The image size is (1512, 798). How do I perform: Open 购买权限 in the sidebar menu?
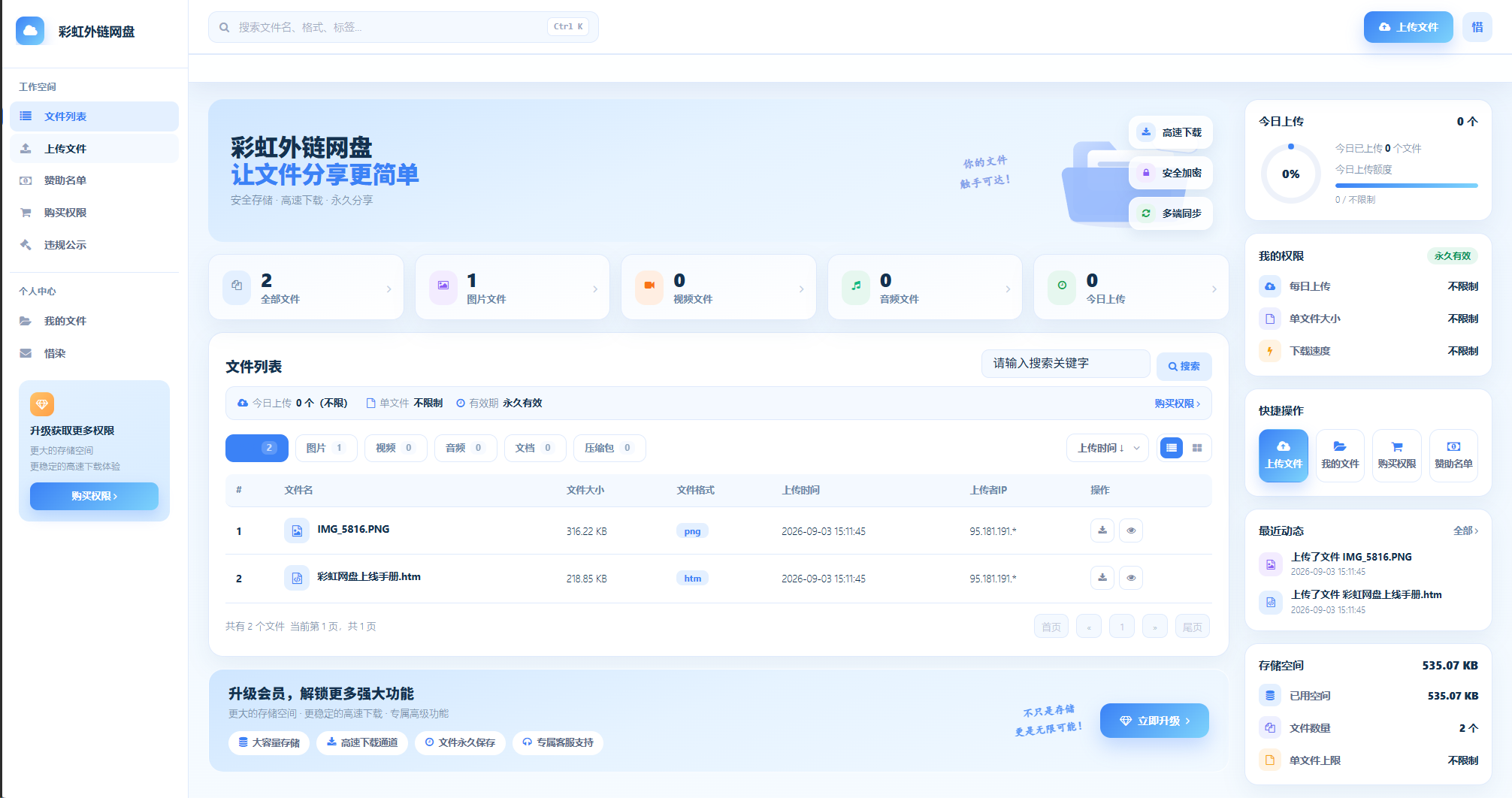[95, 213]
